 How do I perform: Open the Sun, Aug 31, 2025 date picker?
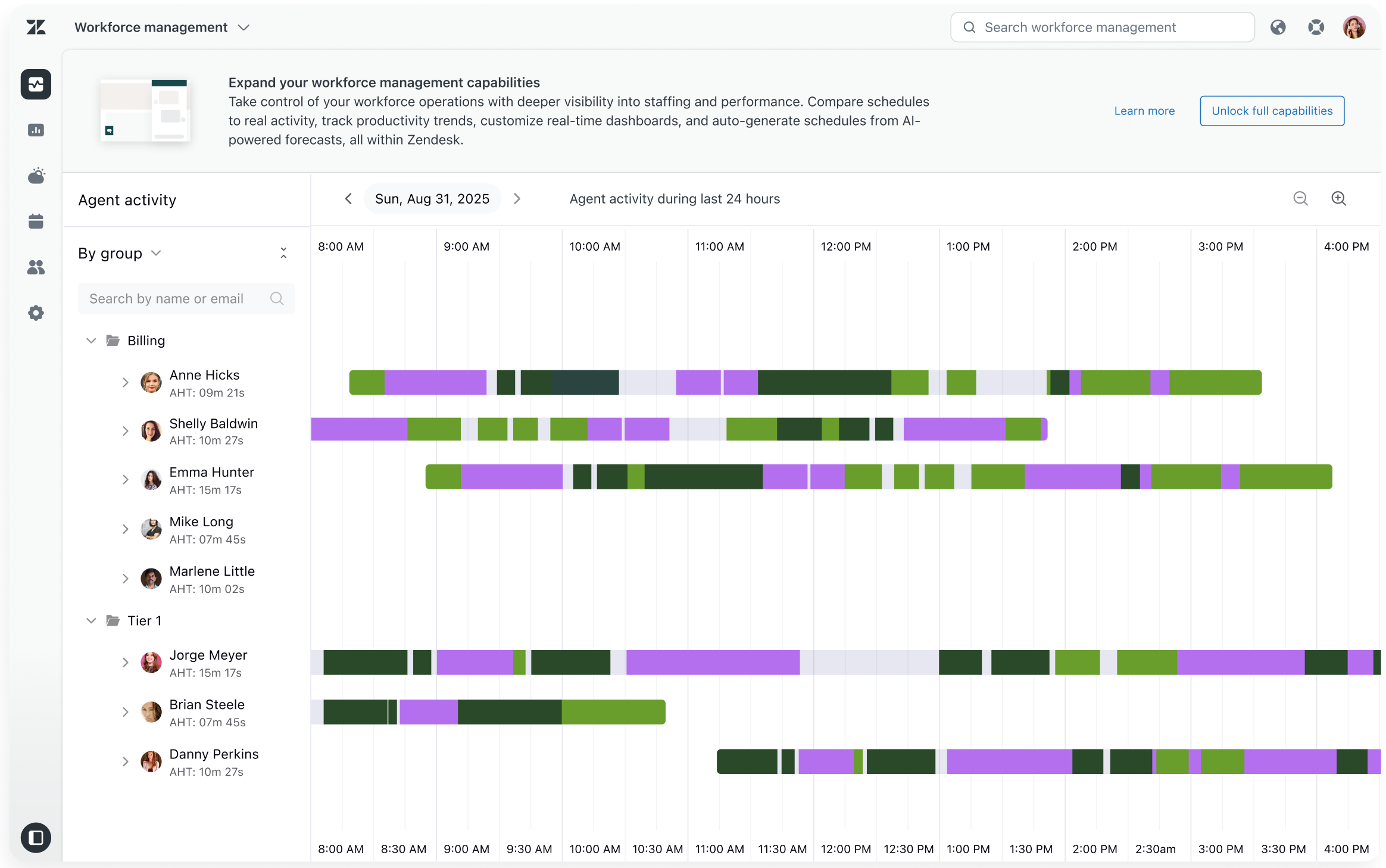tap(432, 199)
